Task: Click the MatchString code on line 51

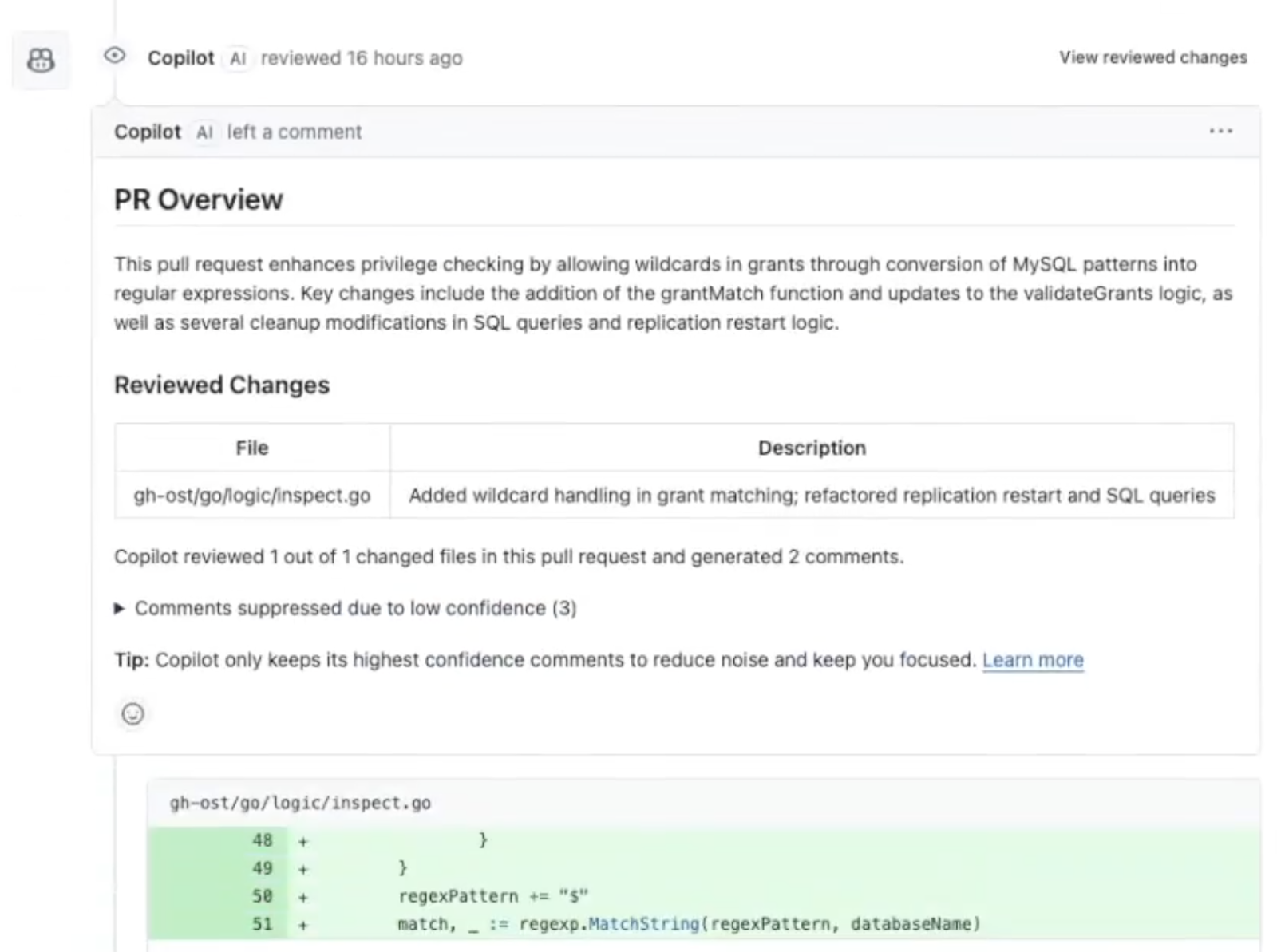Action: tap(643, 924)
